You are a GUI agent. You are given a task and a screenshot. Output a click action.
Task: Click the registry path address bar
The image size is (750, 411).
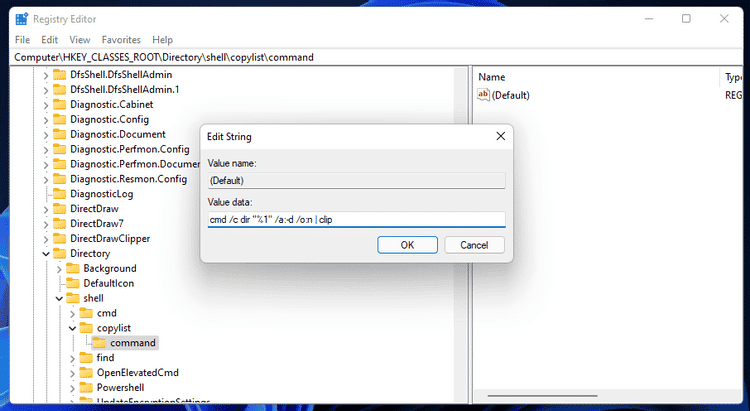tap(376, 57)
